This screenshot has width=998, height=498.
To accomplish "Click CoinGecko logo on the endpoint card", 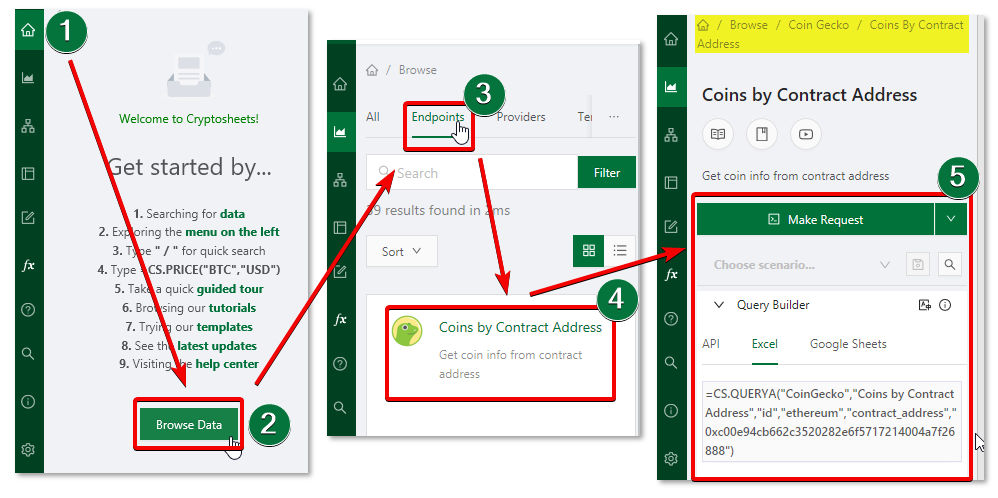I will [x=407, y=331].
